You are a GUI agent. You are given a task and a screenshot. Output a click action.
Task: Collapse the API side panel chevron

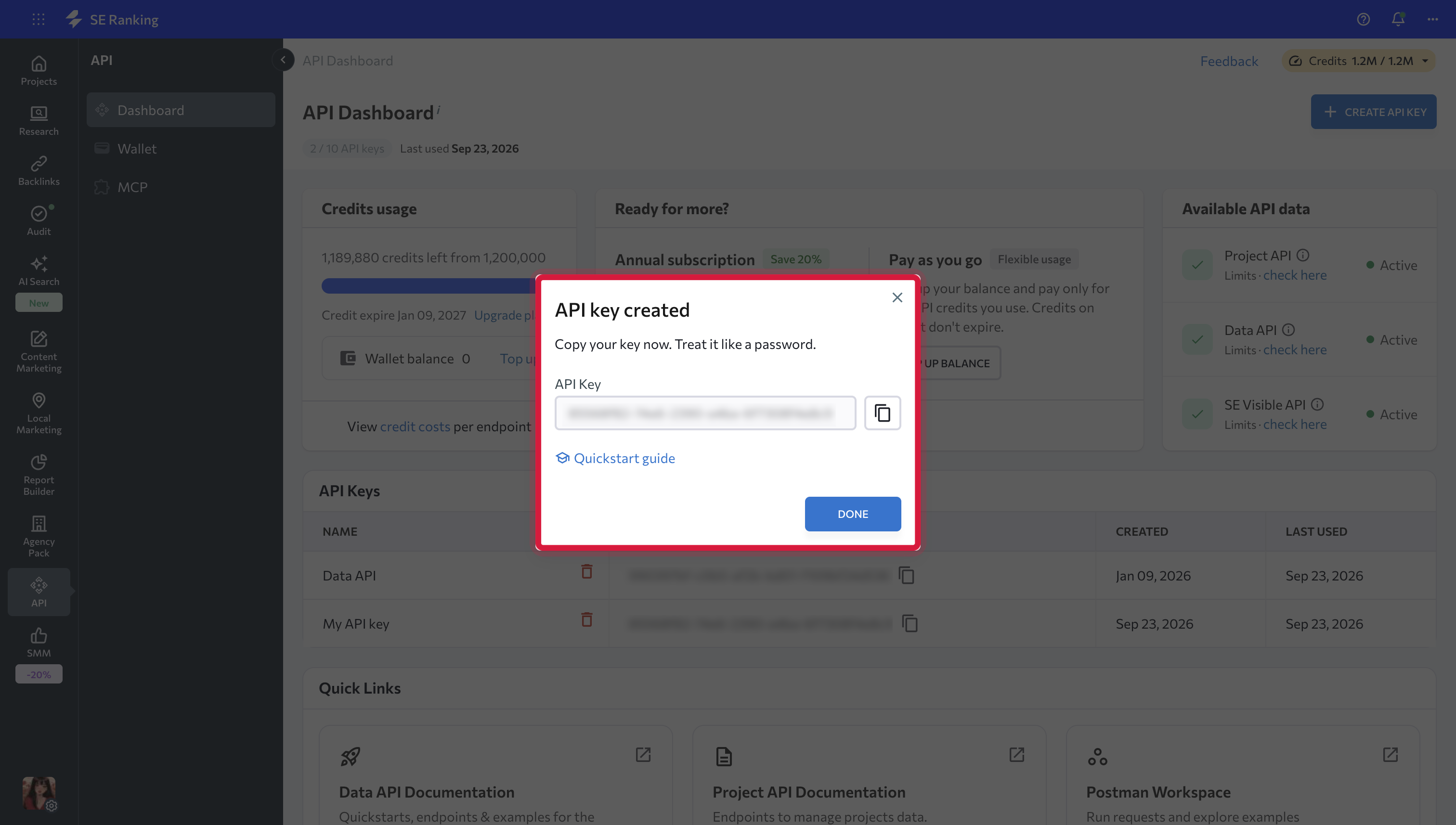(283, 60)
